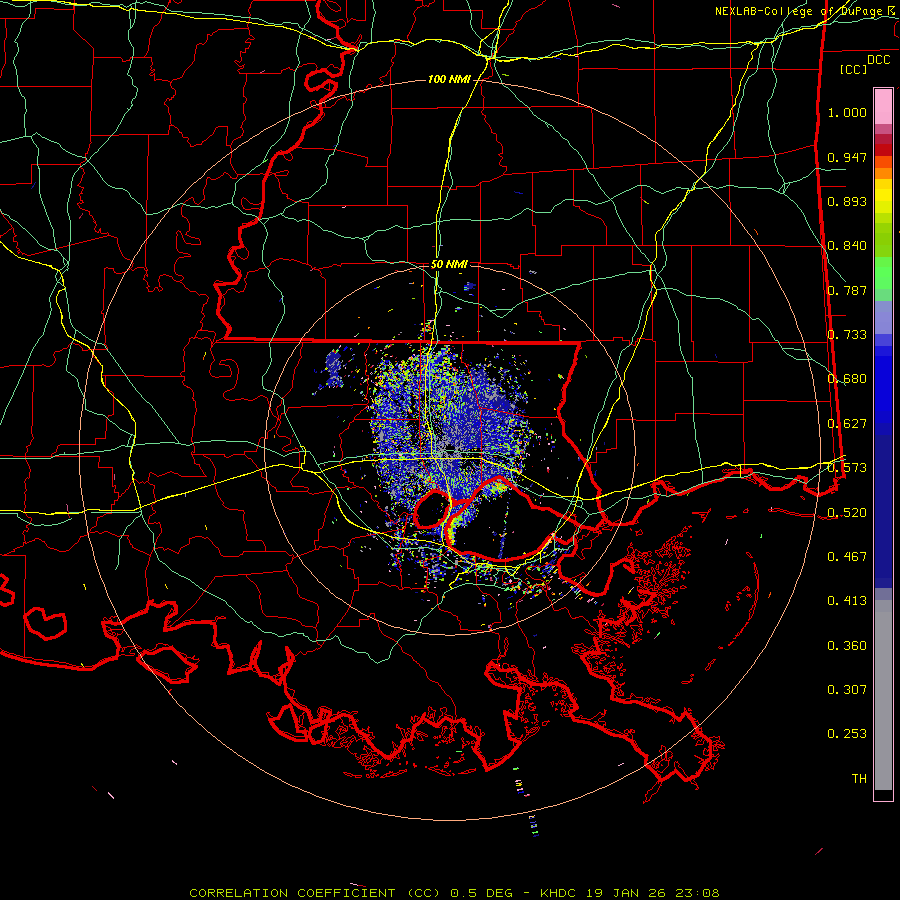The image size is (900, 900).
Task: Click the 0.253 legend value
Action: 847,734
